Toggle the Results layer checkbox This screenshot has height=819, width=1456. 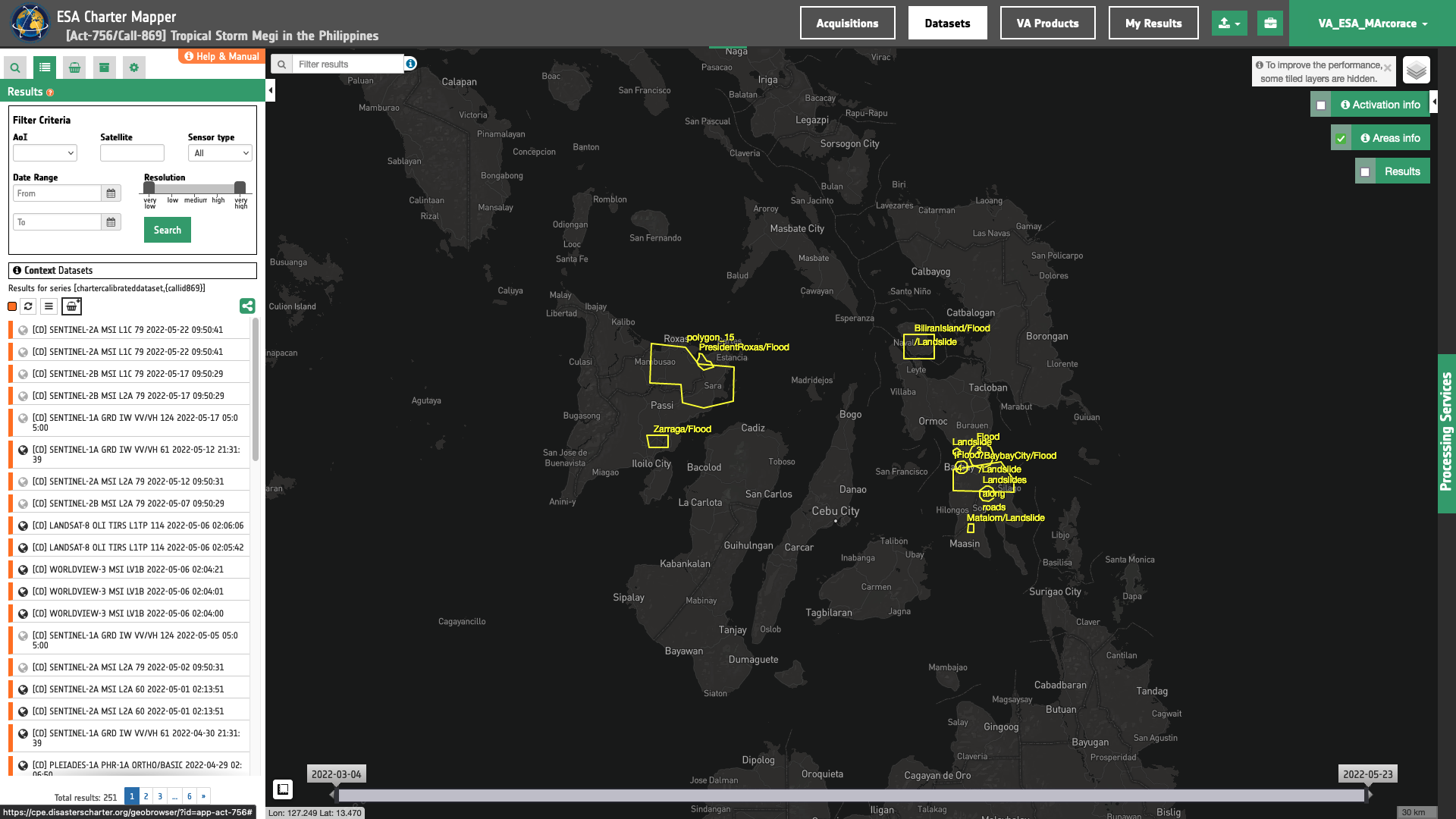[x=1365, y=172]
